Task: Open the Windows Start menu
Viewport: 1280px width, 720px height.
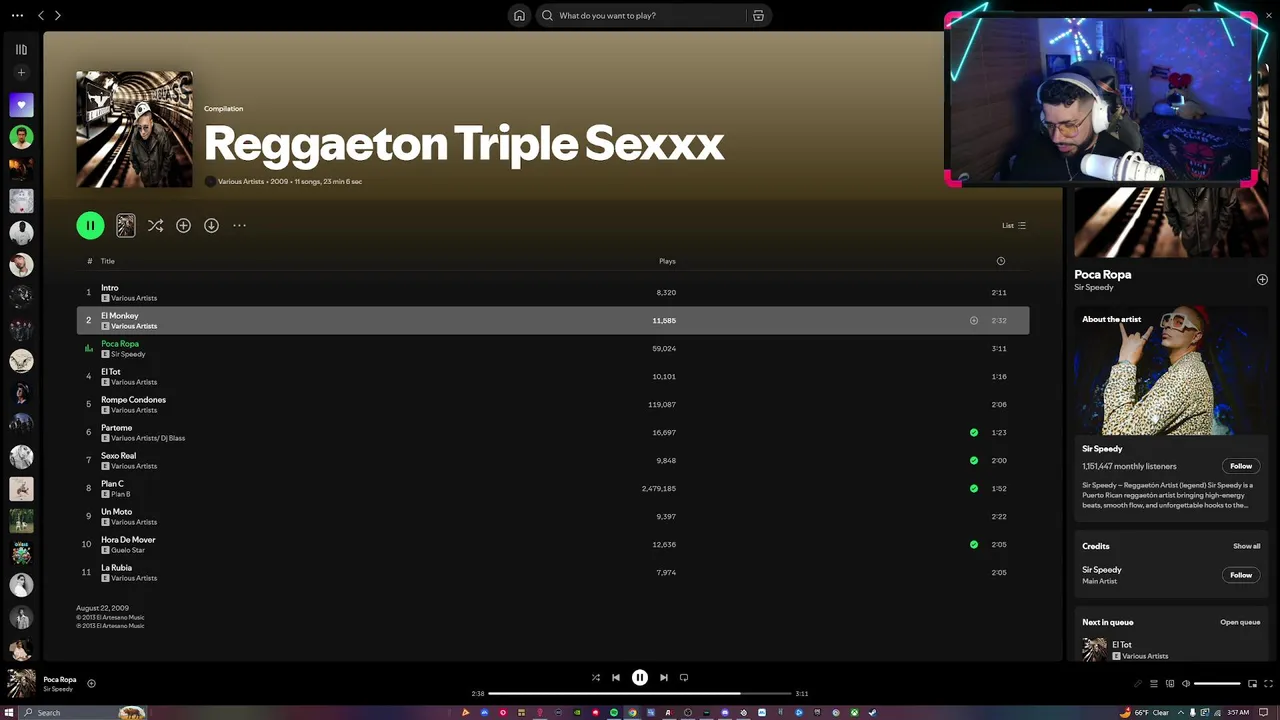Action: (x=9, y=712)
